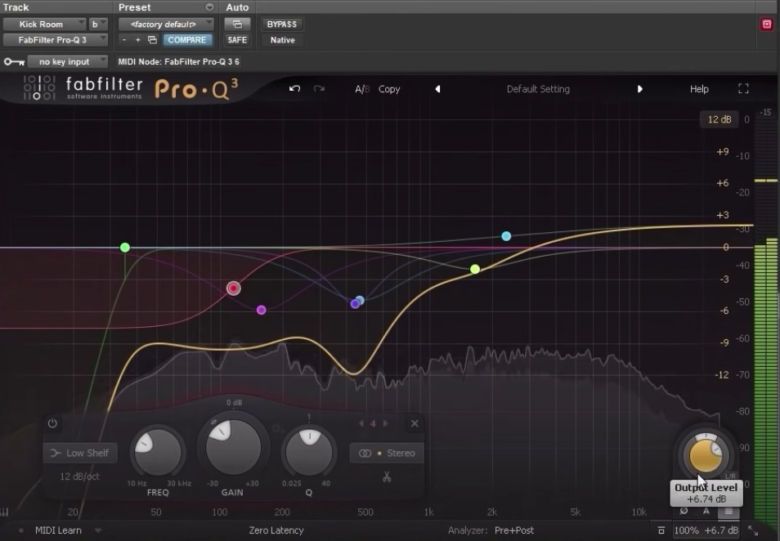Image resolution: width=780 pixels, height=541 pixels.
Task: Click the full screen mode icon
Action: [x=743, y=89]
